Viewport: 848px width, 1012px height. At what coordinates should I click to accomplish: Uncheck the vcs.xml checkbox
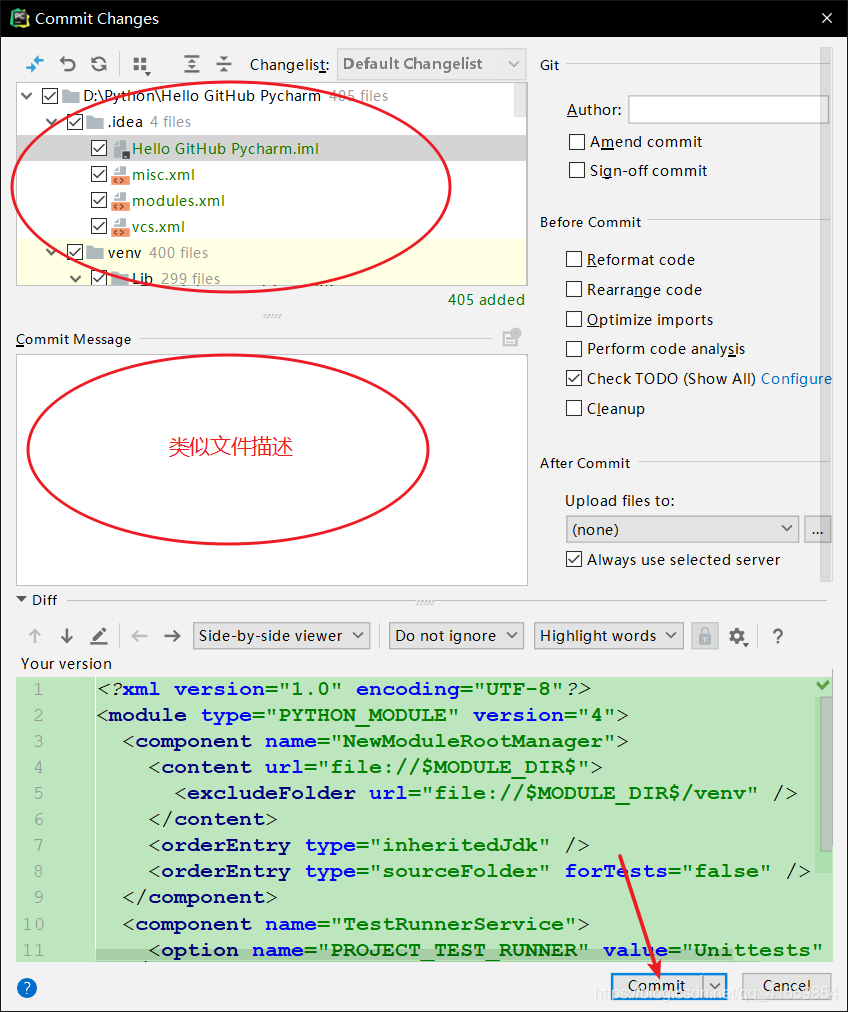(x=99, y=226)
